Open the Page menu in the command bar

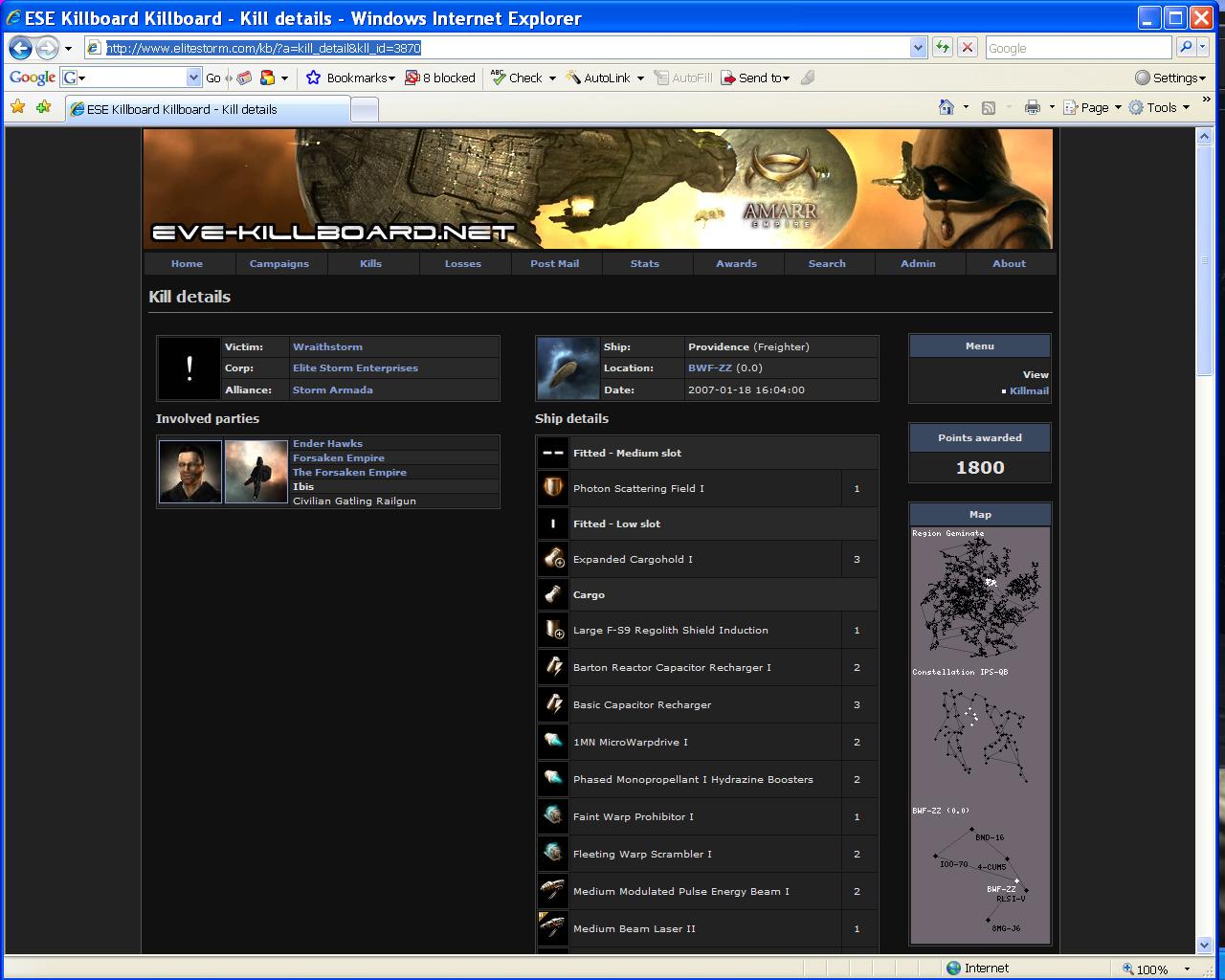[1092, 107]
